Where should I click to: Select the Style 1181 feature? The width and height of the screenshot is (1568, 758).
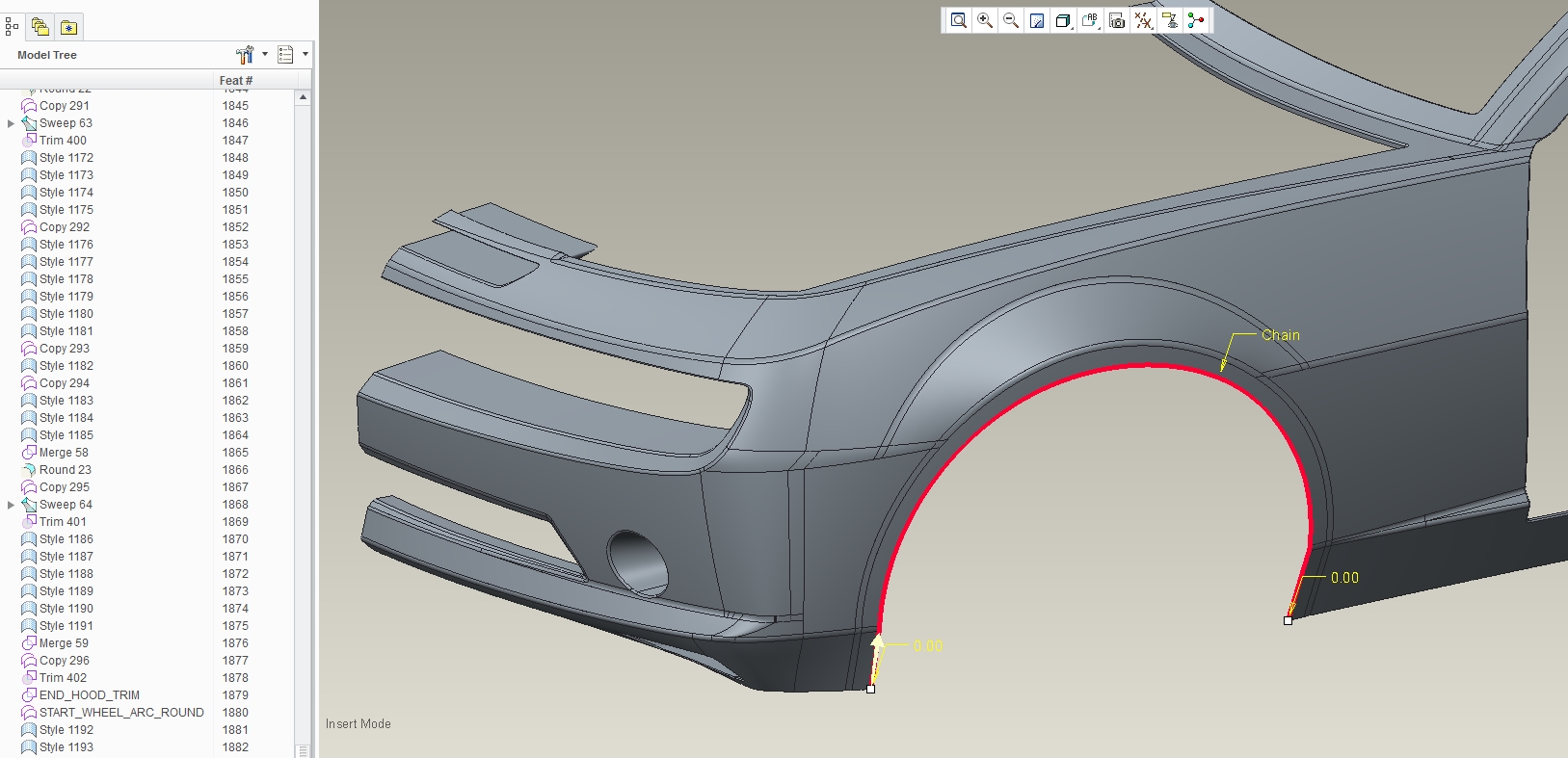[x=66, y=331]
